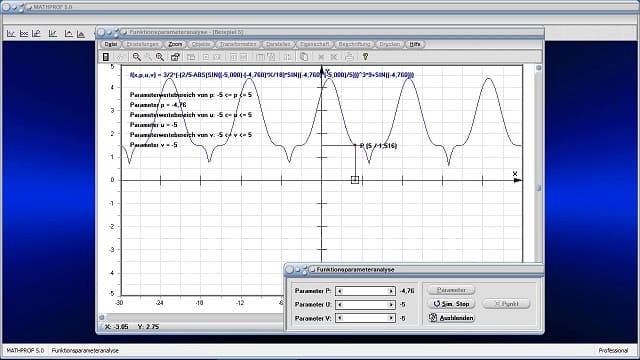Image resolution: width=640 pixels, height=360 pixels.
Task: Click the greyed Parameter button
Action: pos(451,290)
